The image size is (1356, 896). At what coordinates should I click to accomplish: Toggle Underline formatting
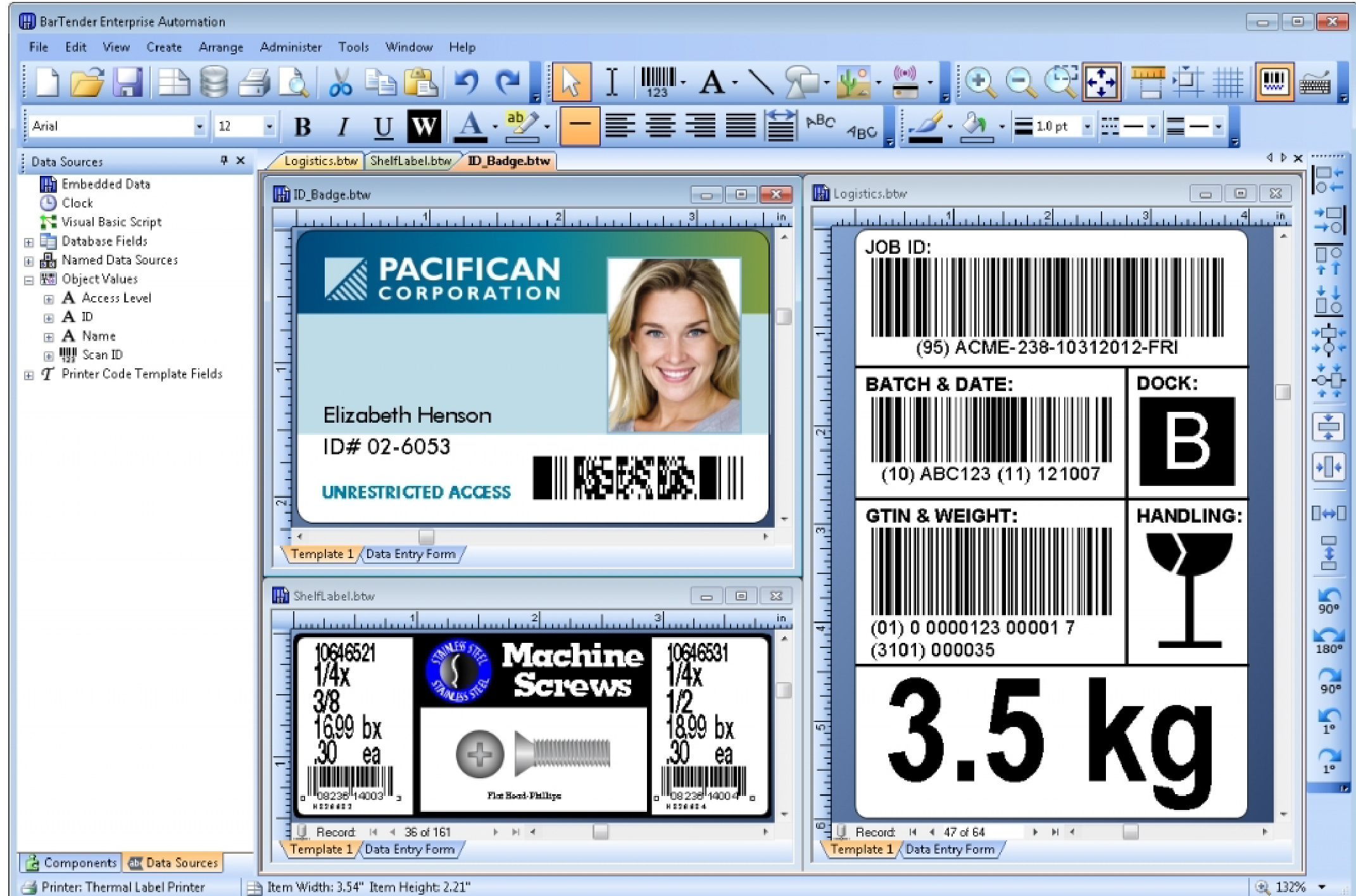pyautogui.click(x=383, y=127)
